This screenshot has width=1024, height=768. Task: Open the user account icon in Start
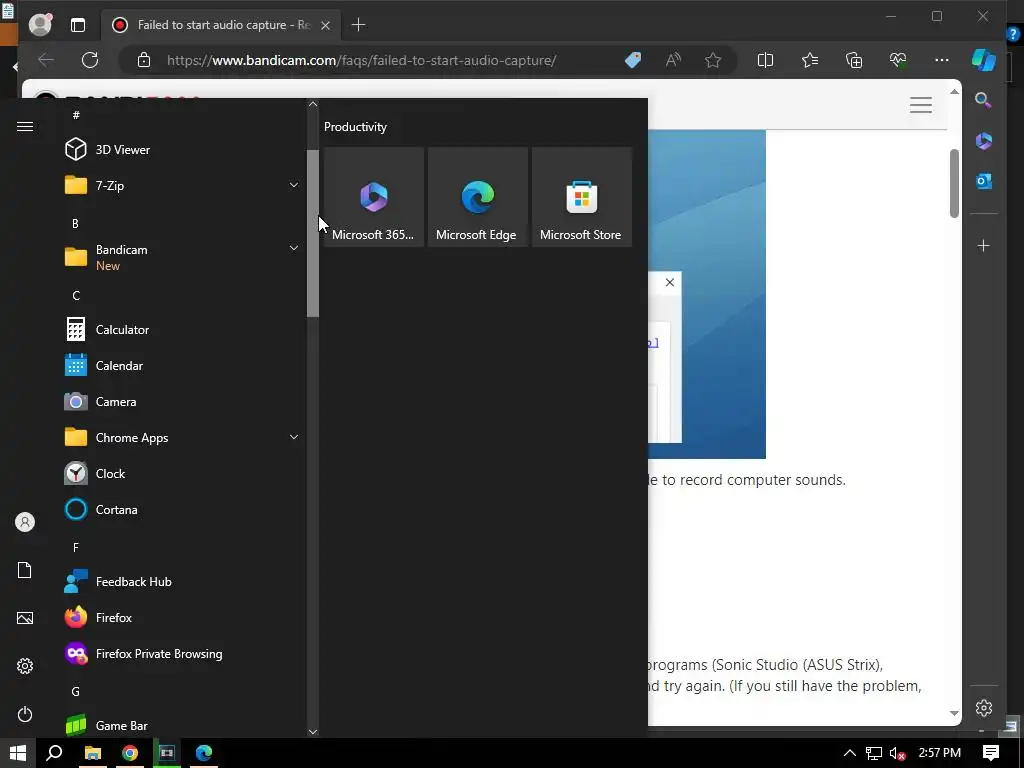click(x=25, y=522)
